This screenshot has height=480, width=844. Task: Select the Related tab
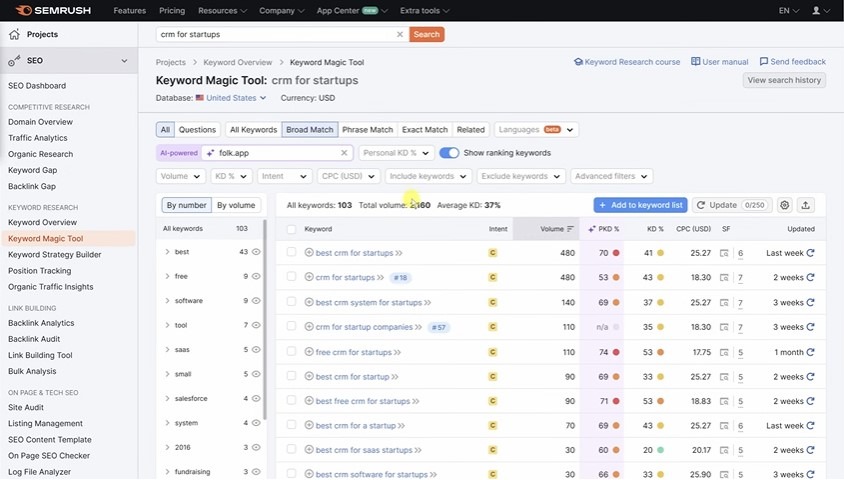pyautogui.click(x=471, y=130)
